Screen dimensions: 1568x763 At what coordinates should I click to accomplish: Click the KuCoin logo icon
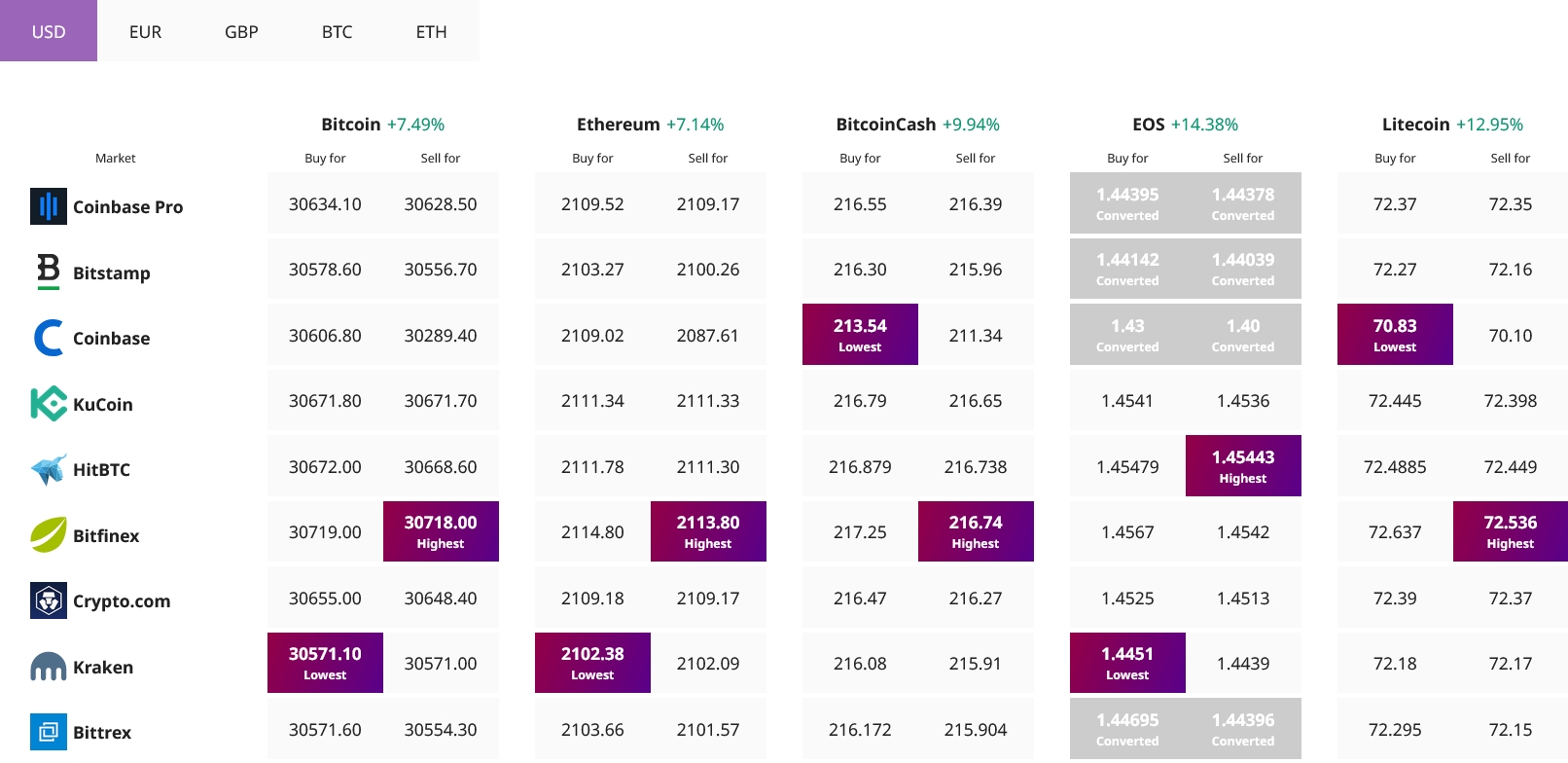pos(49,404)
